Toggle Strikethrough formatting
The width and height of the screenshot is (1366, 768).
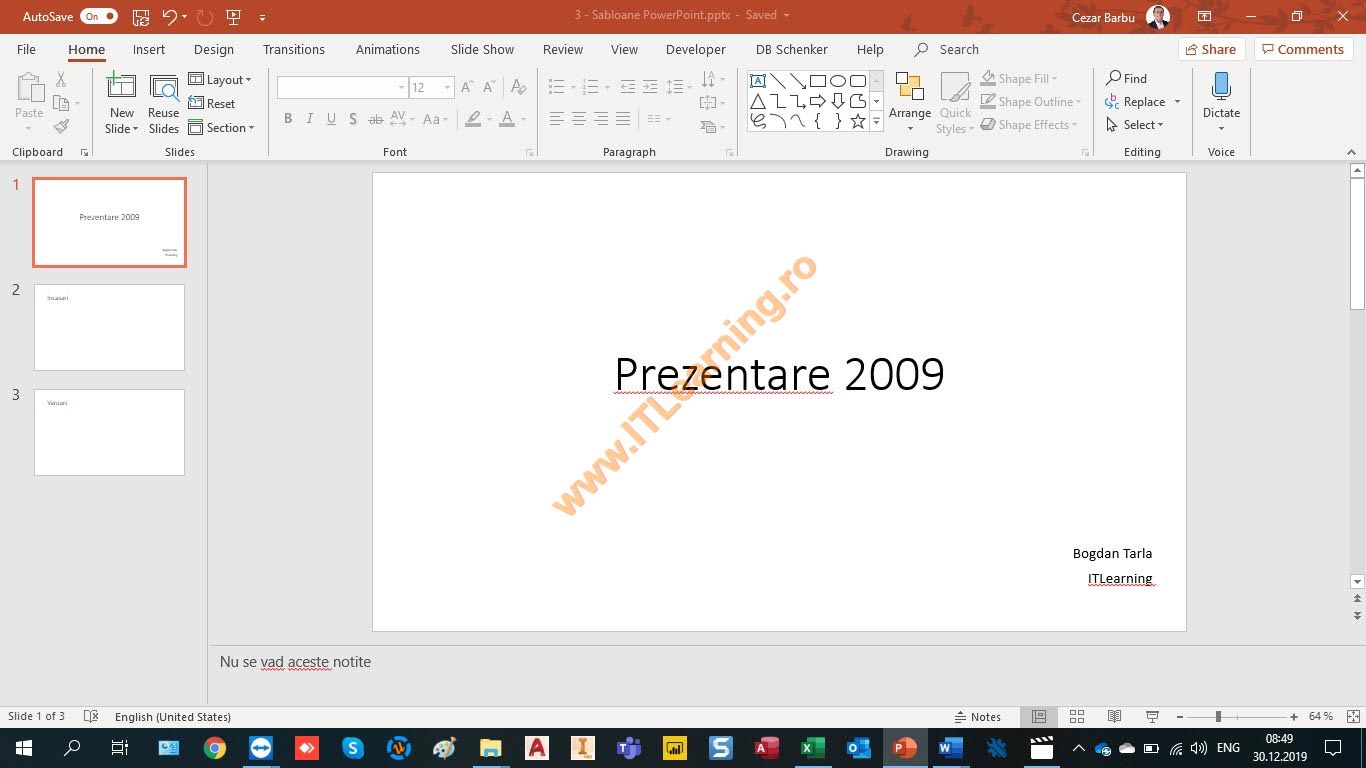coord(376,119)
